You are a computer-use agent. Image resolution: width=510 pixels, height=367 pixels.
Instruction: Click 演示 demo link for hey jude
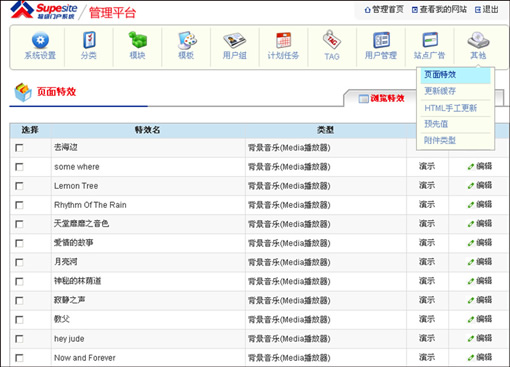[427, 338]
